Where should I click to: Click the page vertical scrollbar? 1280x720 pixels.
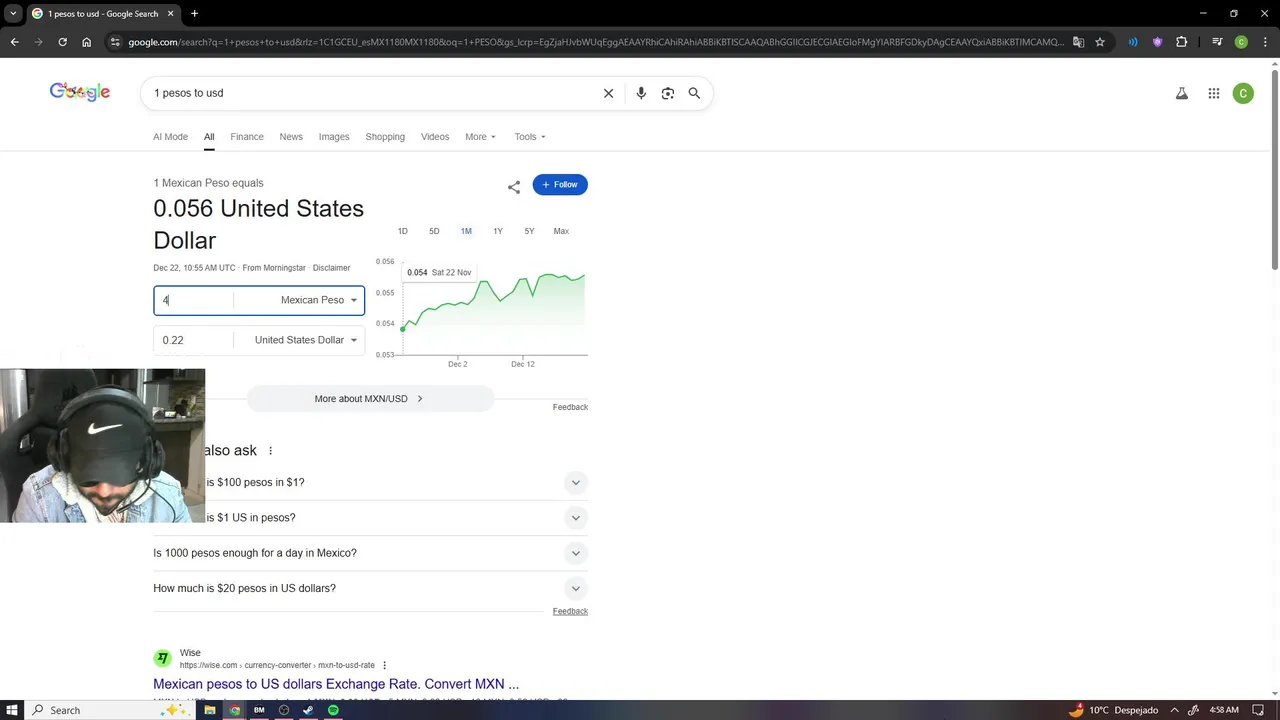[x=1274, y=168]
